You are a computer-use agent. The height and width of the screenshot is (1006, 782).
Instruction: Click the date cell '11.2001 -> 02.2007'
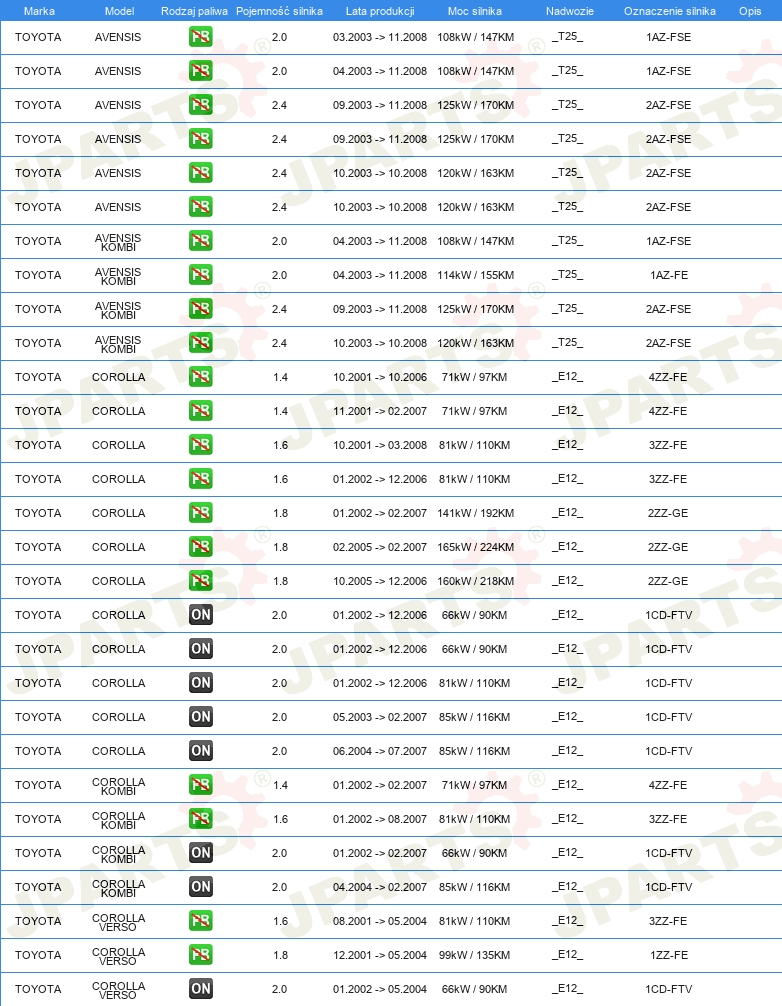380,411
